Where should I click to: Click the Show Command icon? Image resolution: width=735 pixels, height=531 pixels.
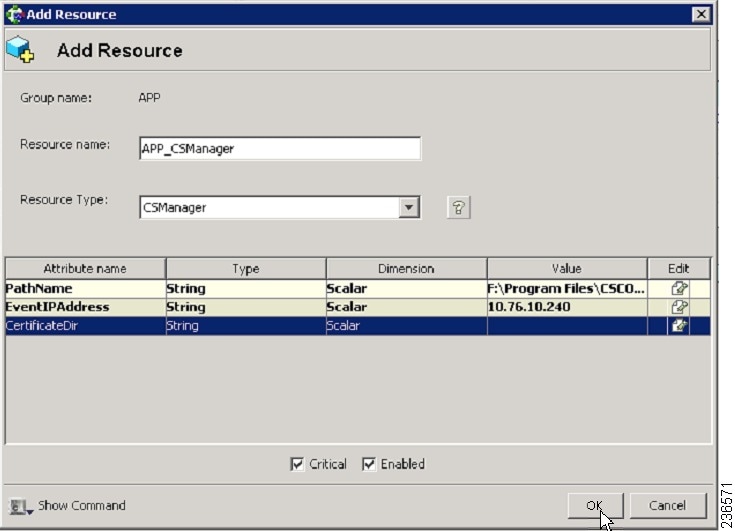21,506
